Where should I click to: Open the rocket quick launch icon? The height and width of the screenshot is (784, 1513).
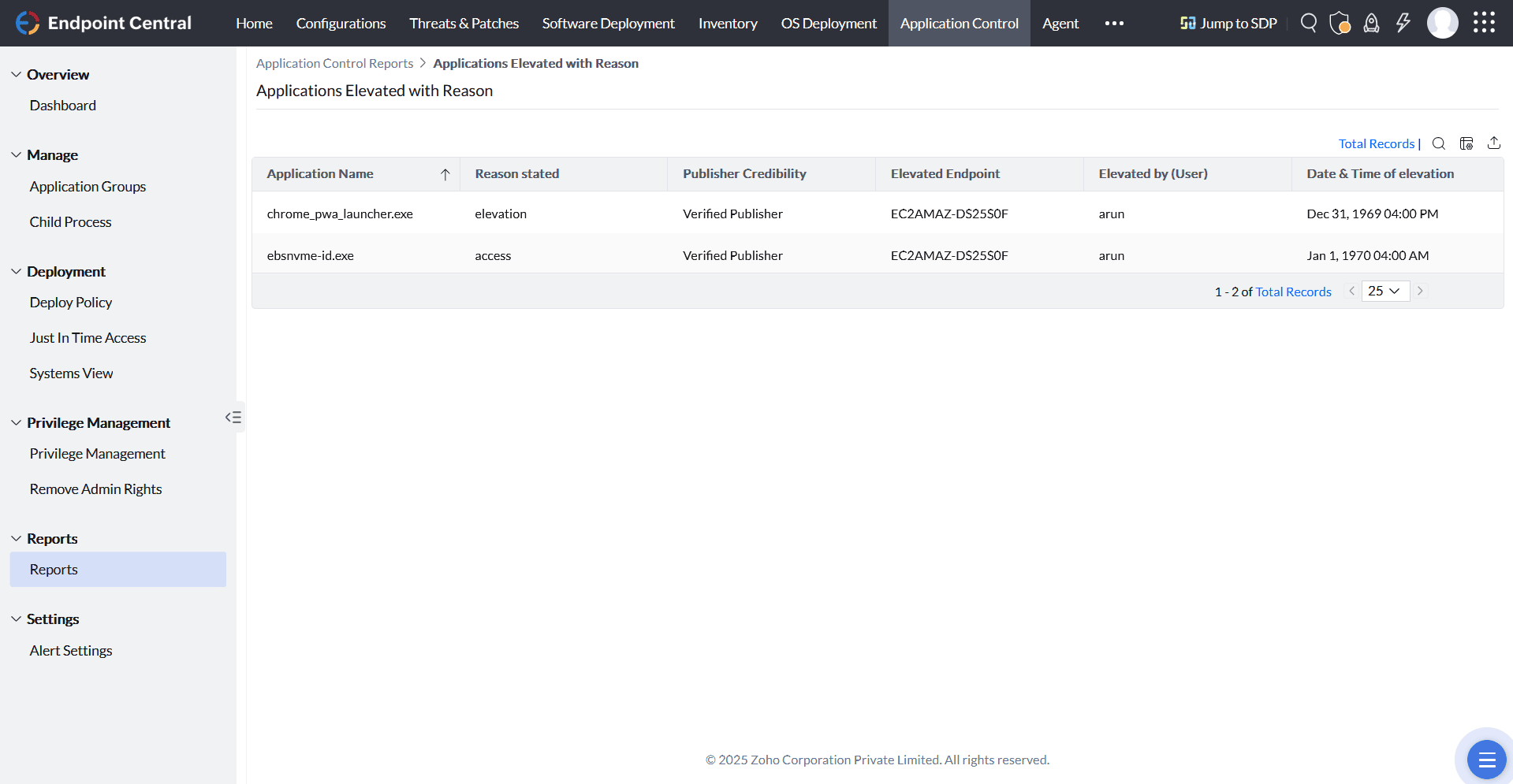pos(1371,23)
